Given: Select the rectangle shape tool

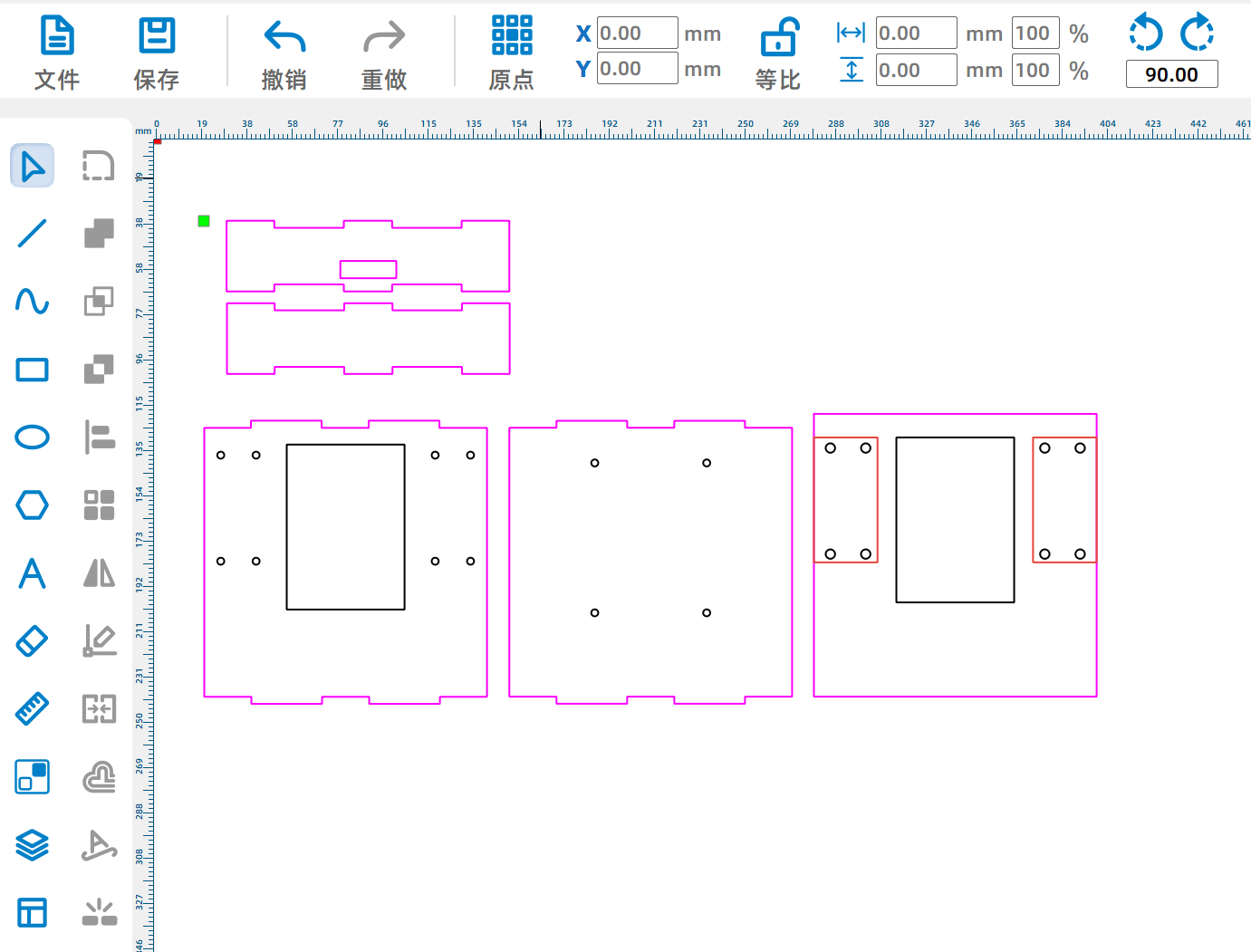Looking at the screenshot, I should tap(32, 370).
